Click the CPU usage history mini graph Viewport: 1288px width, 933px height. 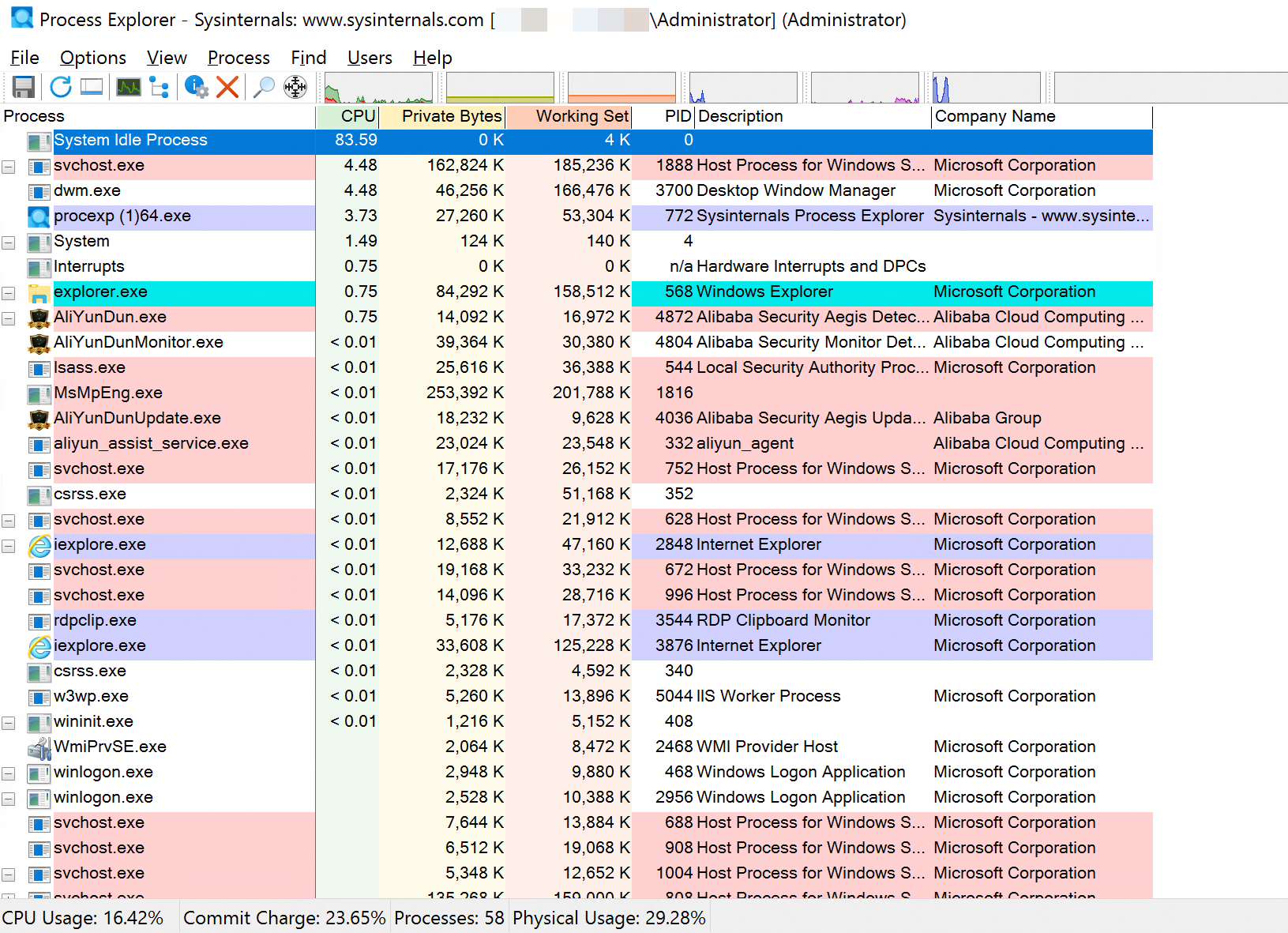tap(378, 88)
